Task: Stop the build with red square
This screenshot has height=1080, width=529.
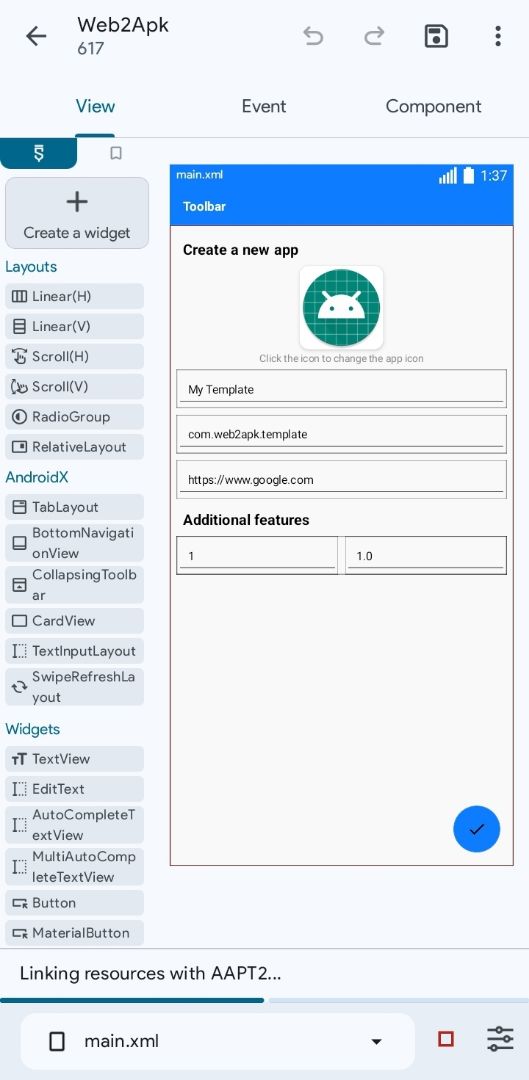Action: point(446,1039)
